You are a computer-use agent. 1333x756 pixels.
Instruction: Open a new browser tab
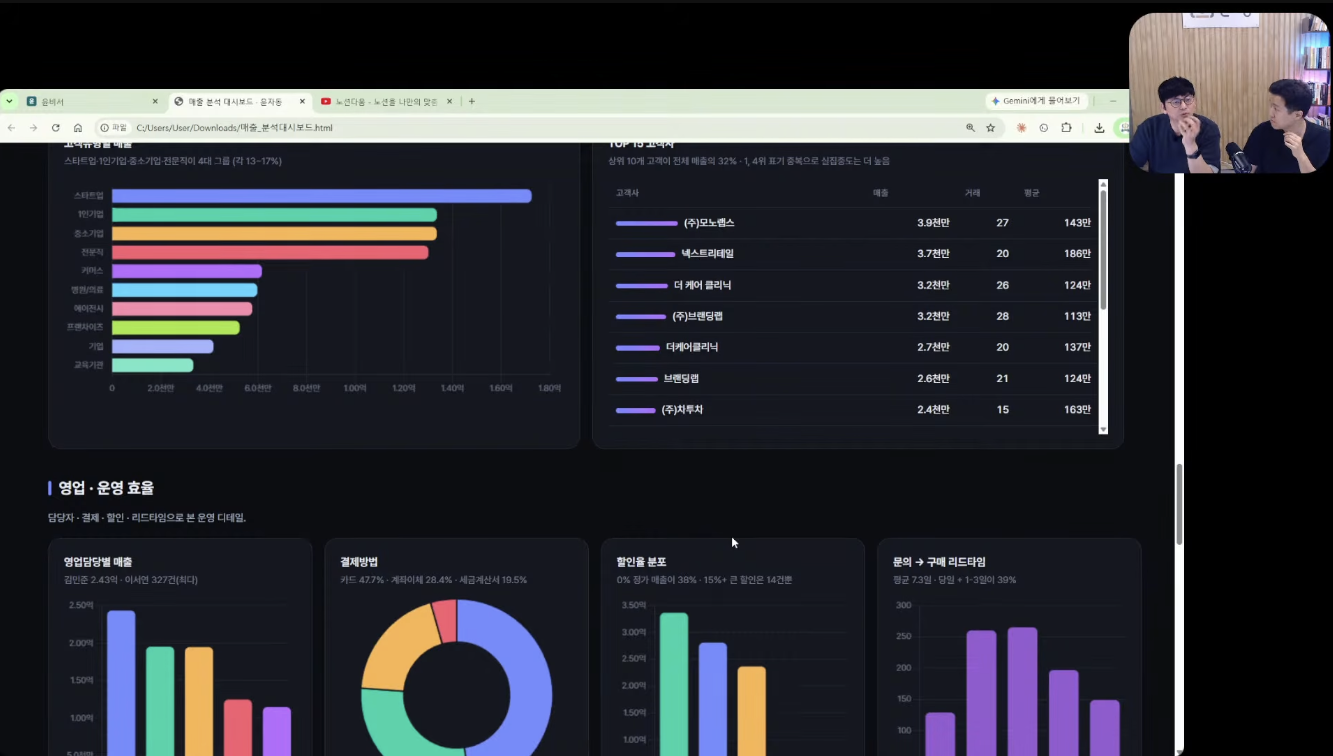(472, 101)
